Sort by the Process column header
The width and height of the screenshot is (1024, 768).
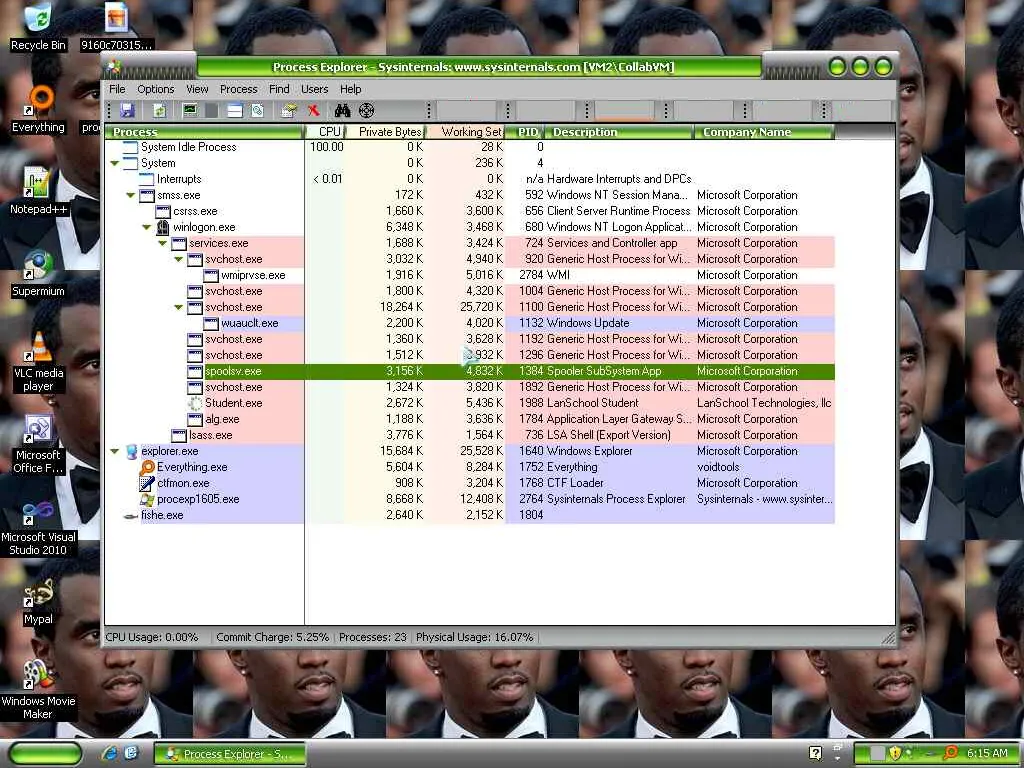point(204,132)
